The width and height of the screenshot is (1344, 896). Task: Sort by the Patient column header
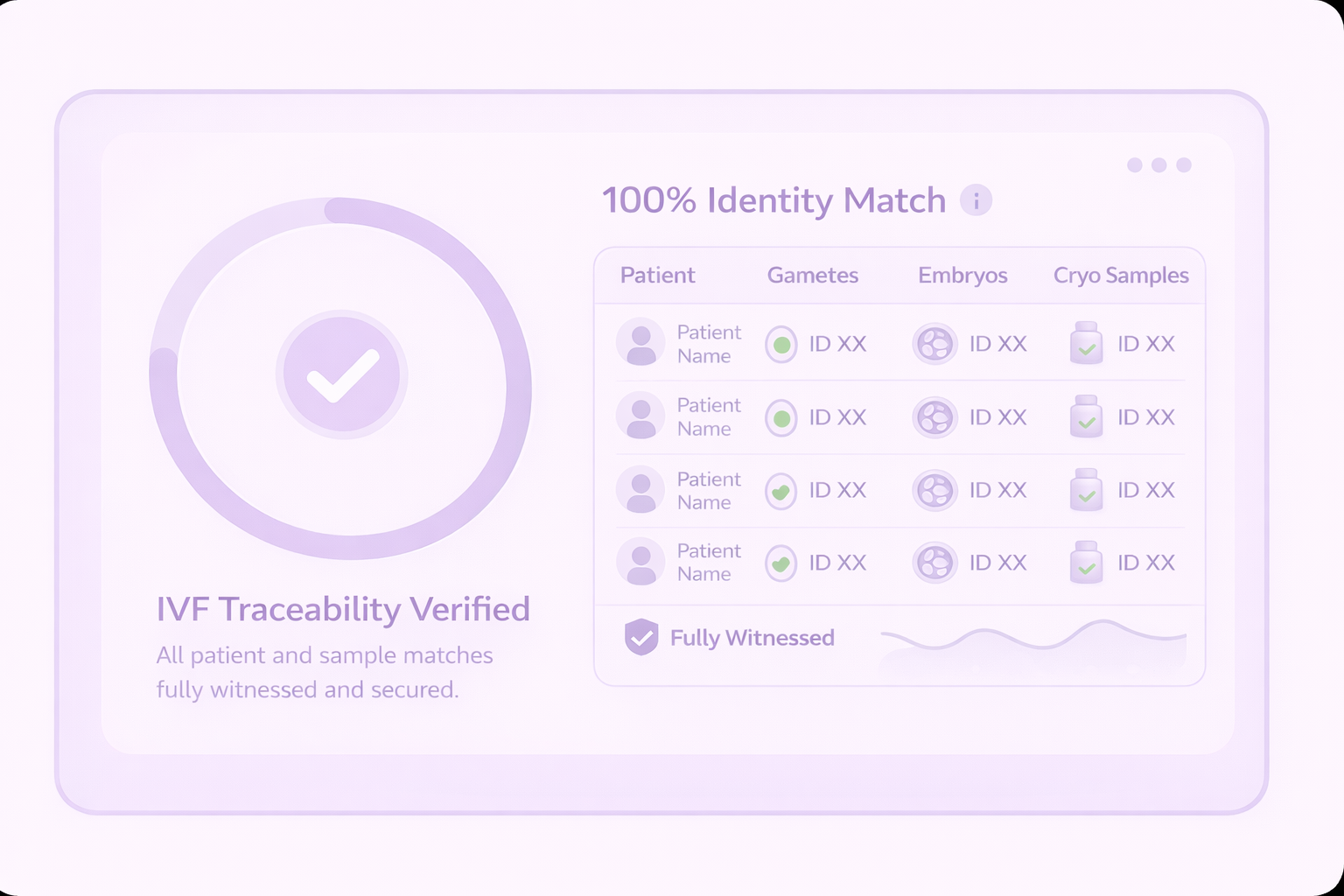[657, 276]
